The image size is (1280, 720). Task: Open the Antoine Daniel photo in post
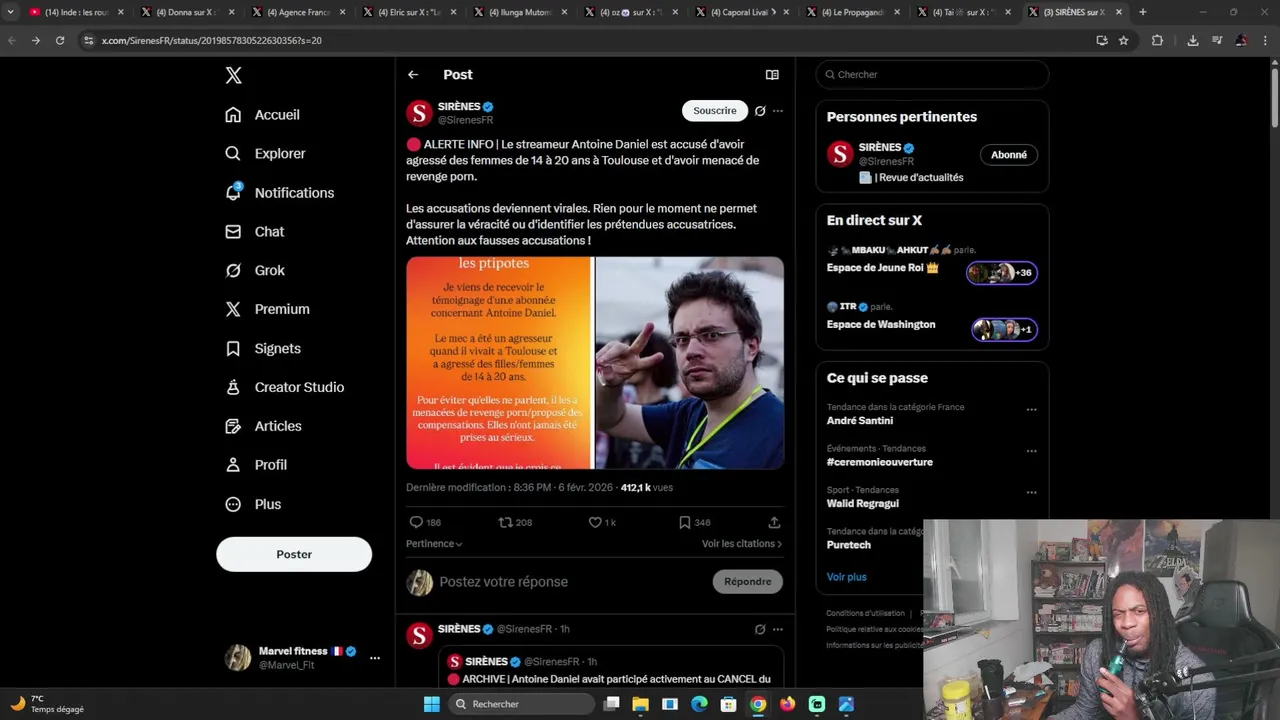point(690,363)
